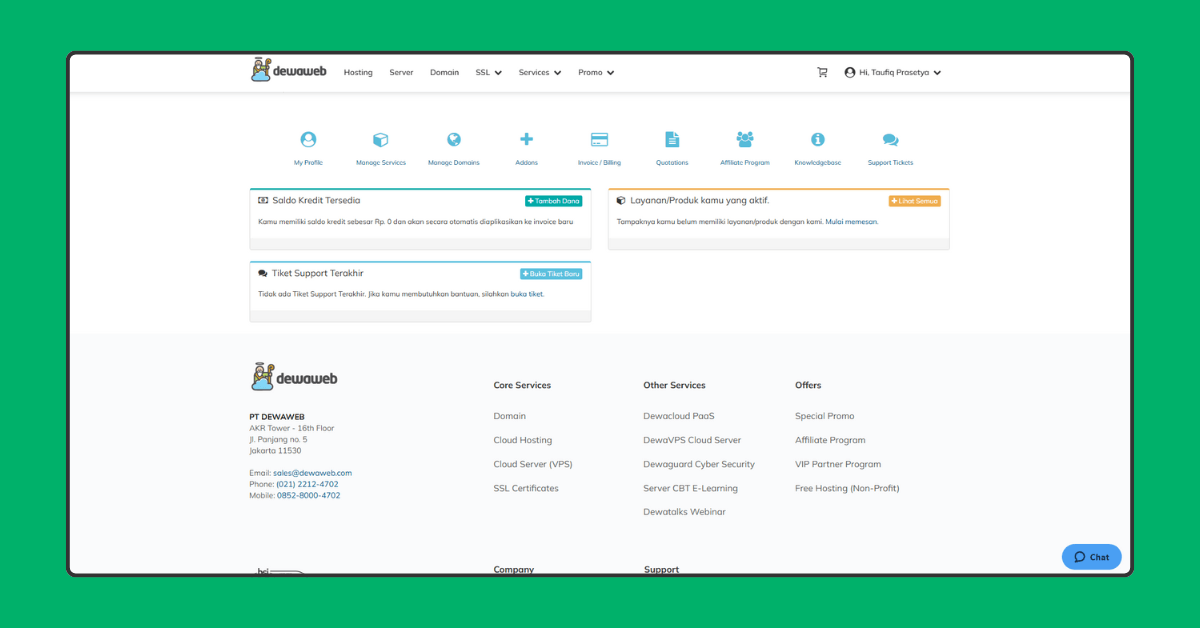Image resolution: width=1200 pixels, height=628 pixels.
Task: Click the Addons plus icon
Action: tap(526, 140)
